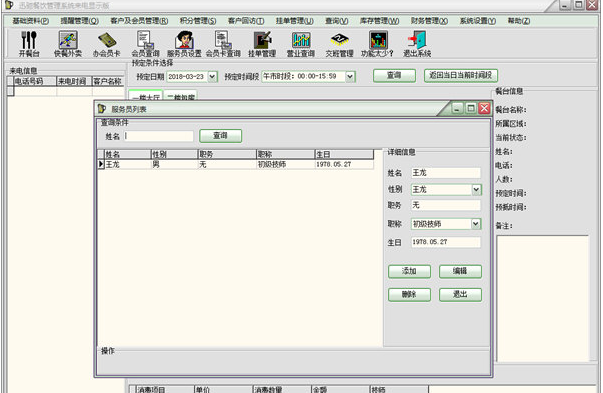Open the 营业查询 chart icon
Screen dimensions: 603x393
301,40
